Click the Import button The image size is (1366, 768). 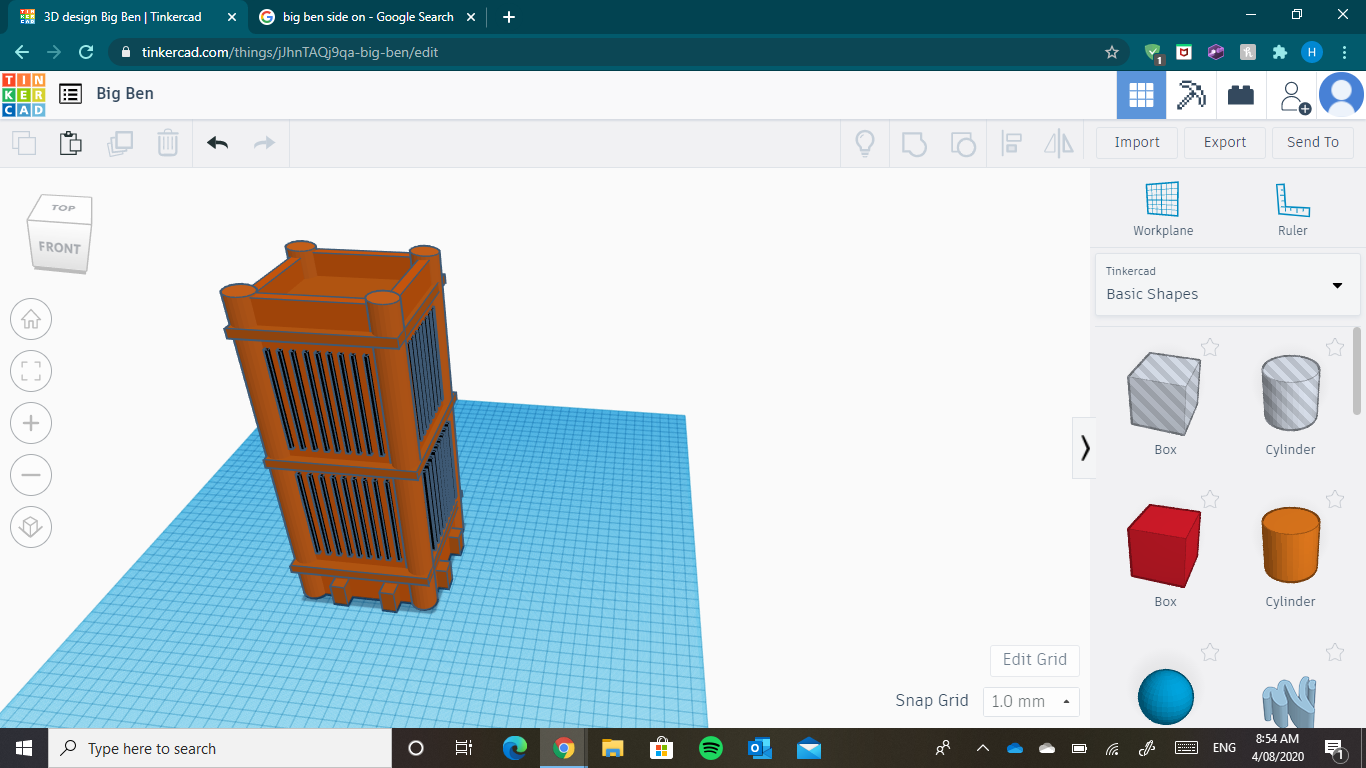[1137, 142]
